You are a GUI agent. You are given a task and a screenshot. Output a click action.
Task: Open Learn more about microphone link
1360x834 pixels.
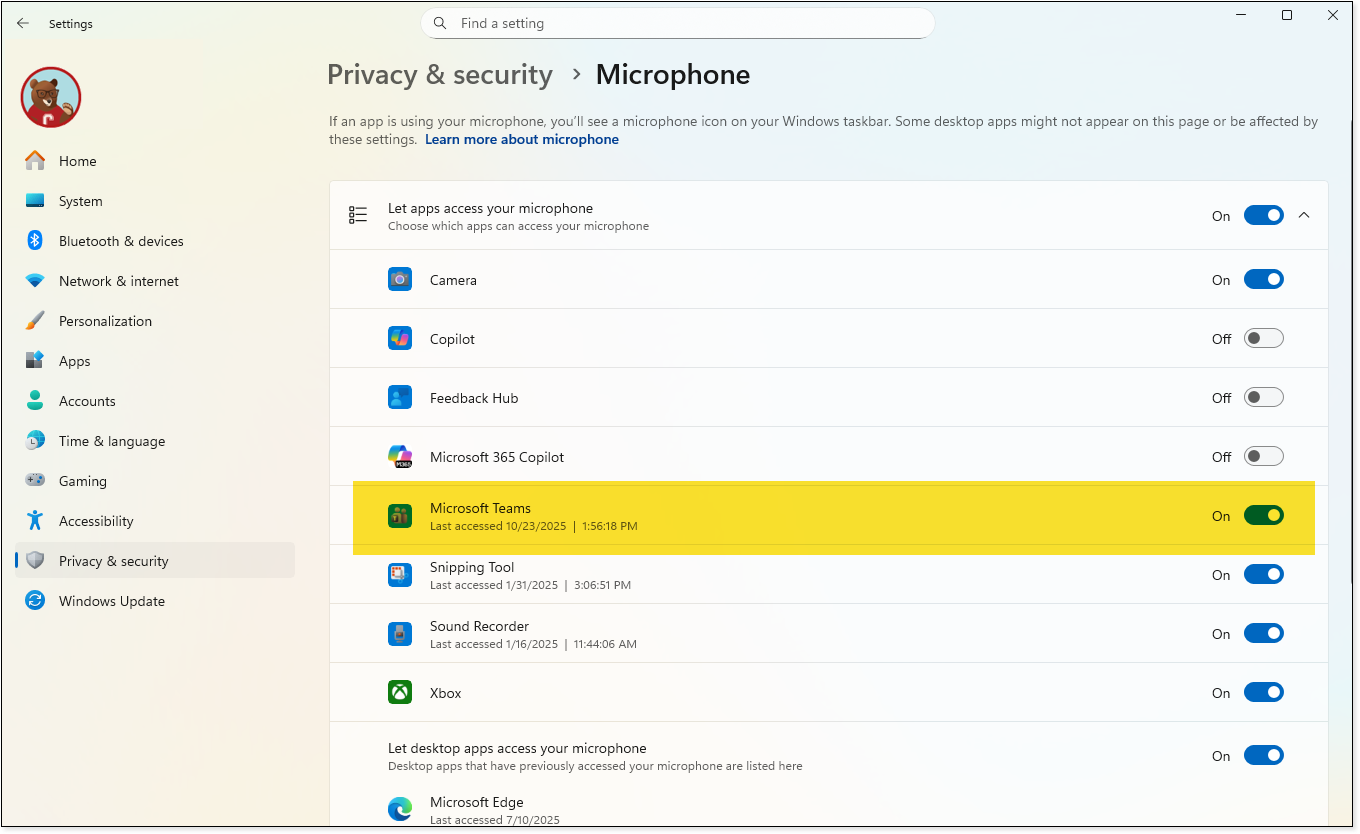521,140
